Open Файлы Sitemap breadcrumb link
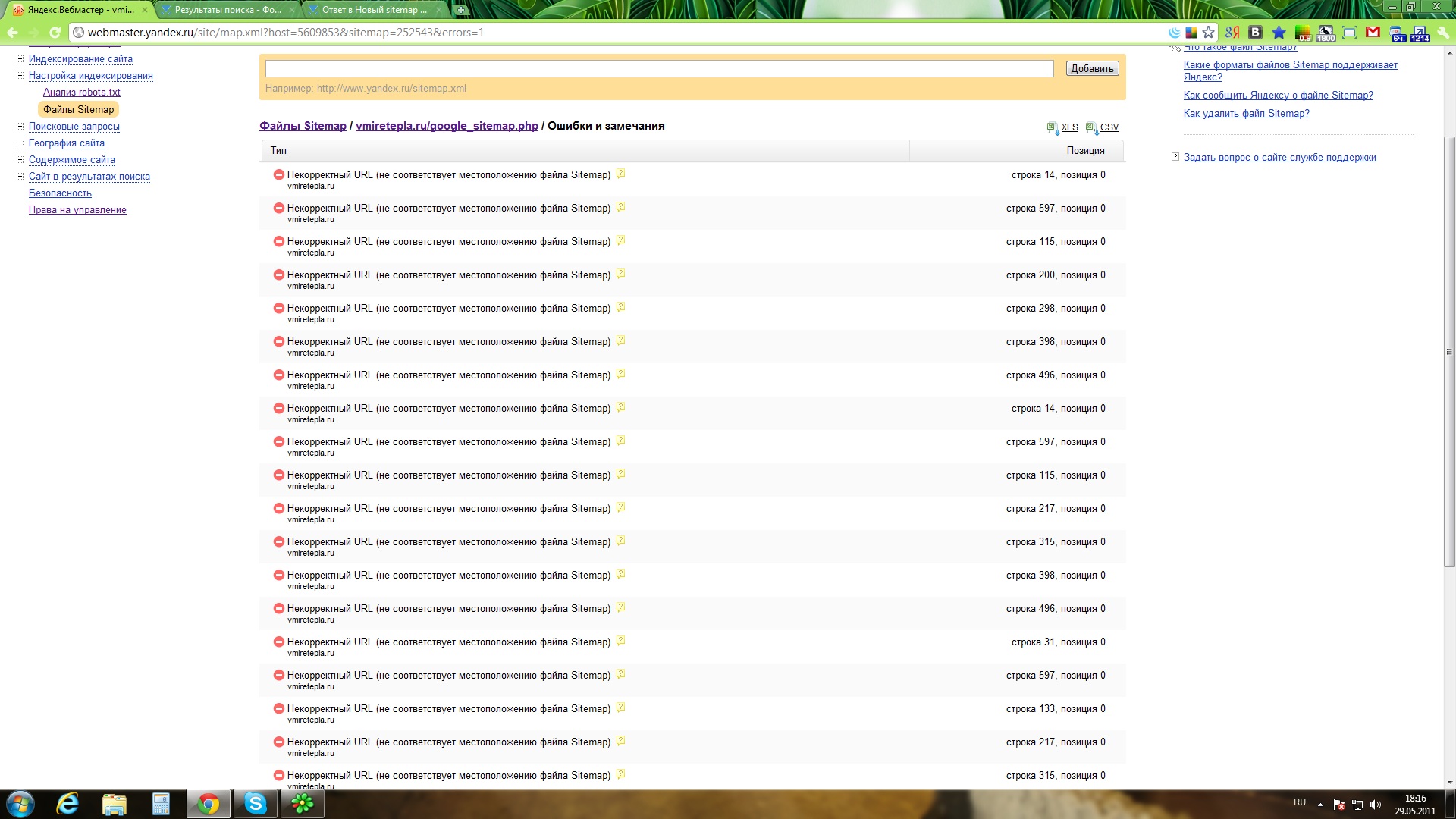This screenshot has height=819, width=1456. (303, 126)
